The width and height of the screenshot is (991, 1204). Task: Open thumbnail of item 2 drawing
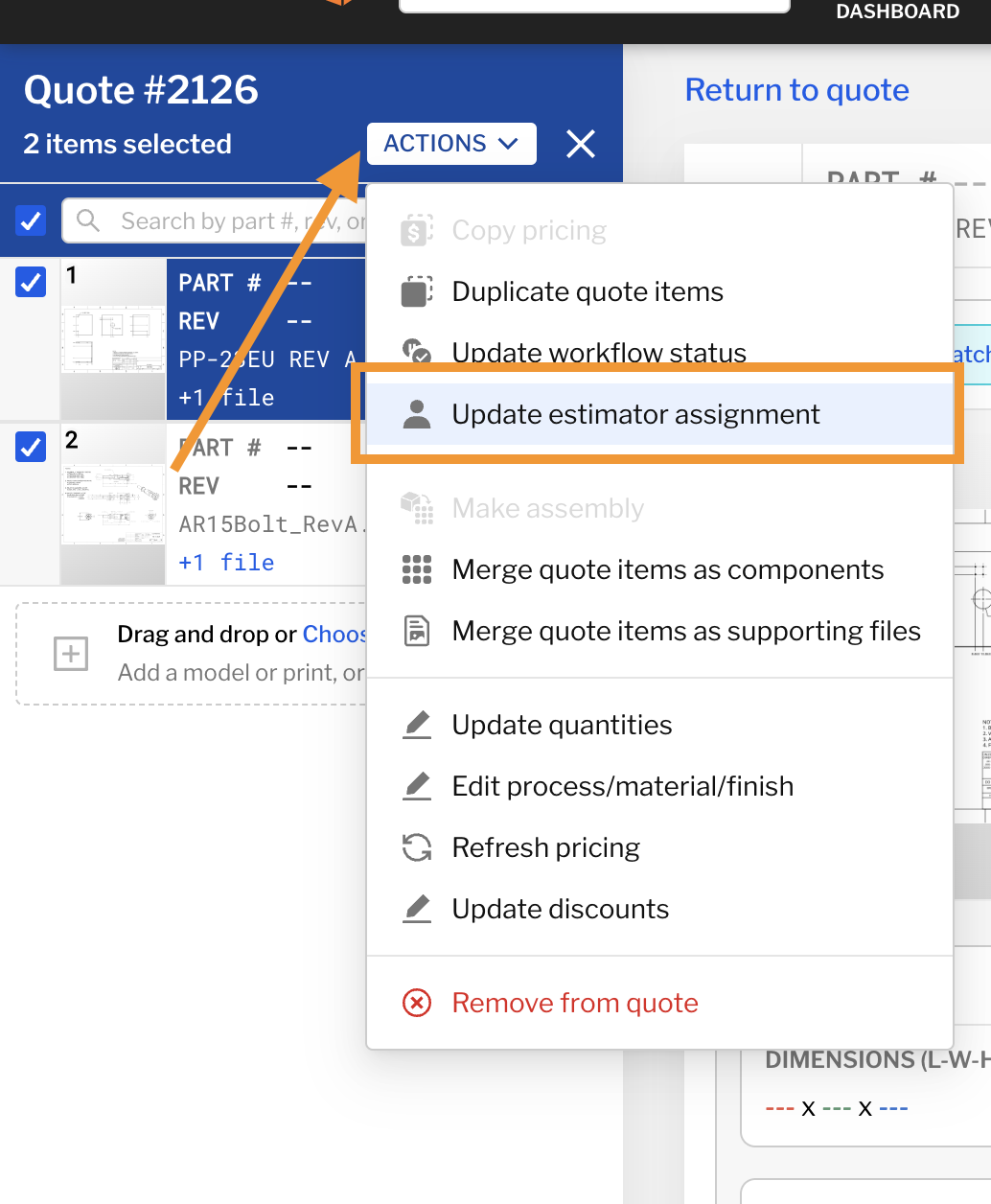pos(113,504)
